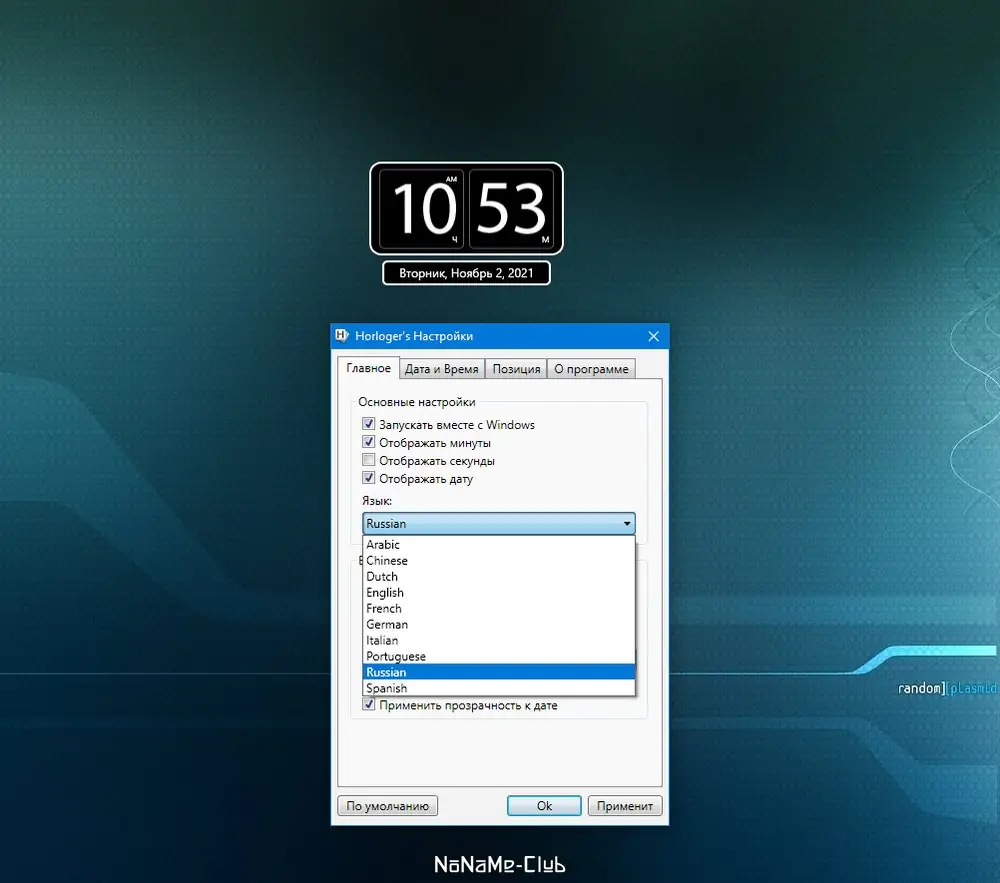The image size is (1000, 883).
Task: Select Arabic from language list
Action: (x=499, y=544)
